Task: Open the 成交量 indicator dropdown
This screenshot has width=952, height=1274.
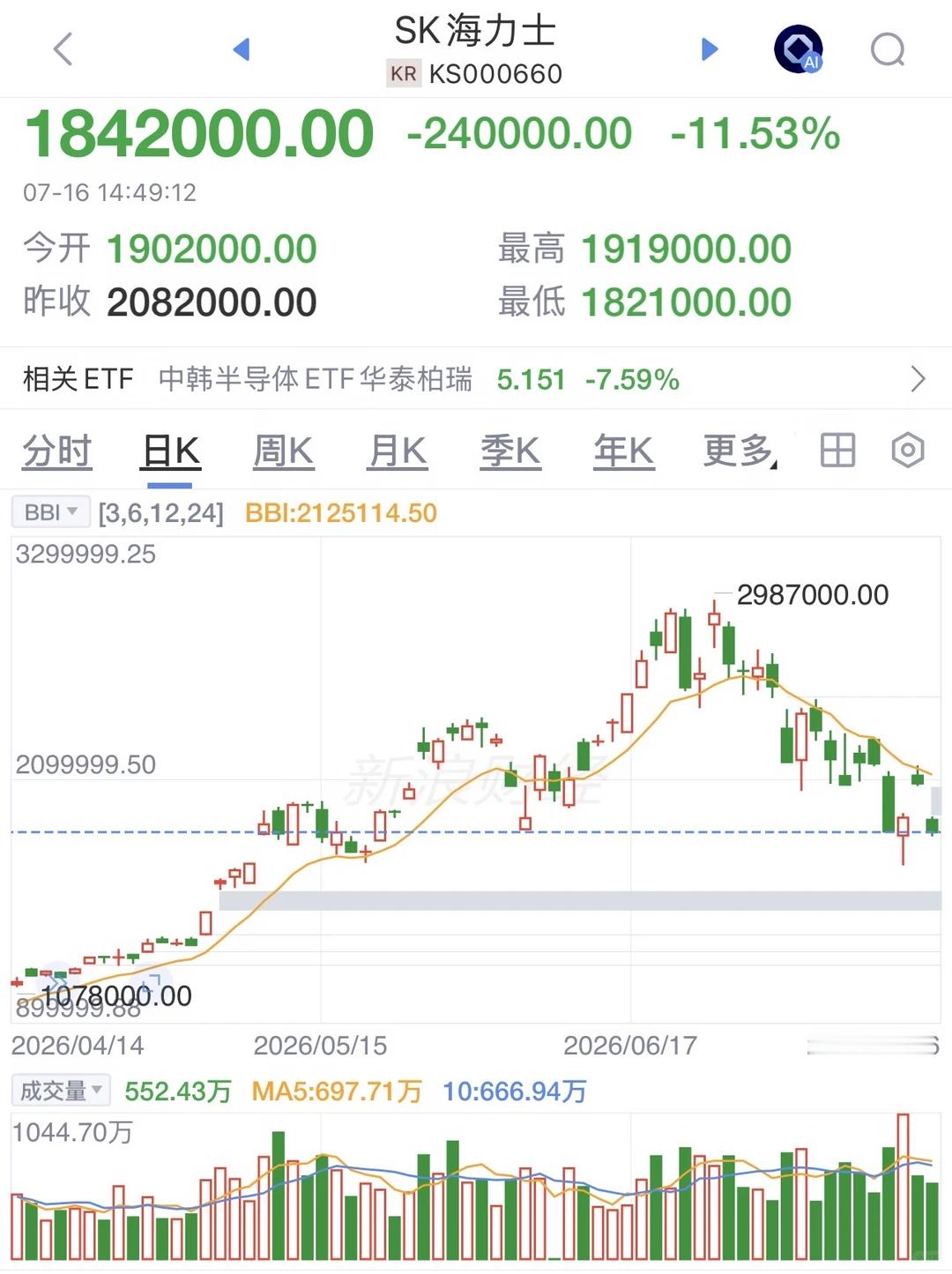Action: pyautogui.click(x=61, y=1091)
